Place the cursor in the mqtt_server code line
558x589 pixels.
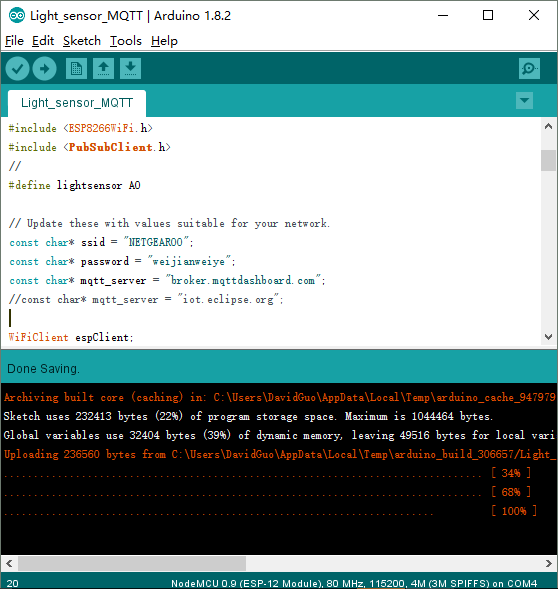coord(167,281)
